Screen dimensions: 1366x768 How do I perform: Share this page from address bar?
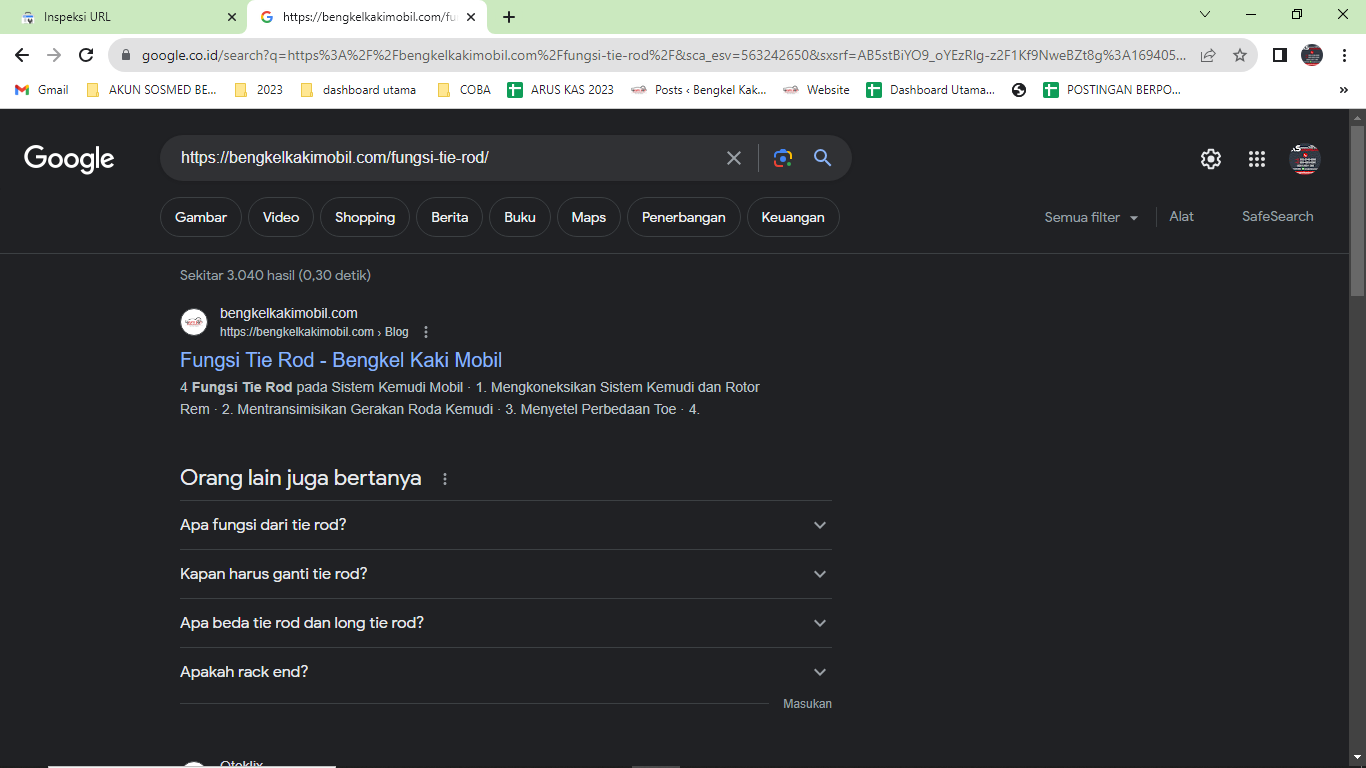(1208, 55)
